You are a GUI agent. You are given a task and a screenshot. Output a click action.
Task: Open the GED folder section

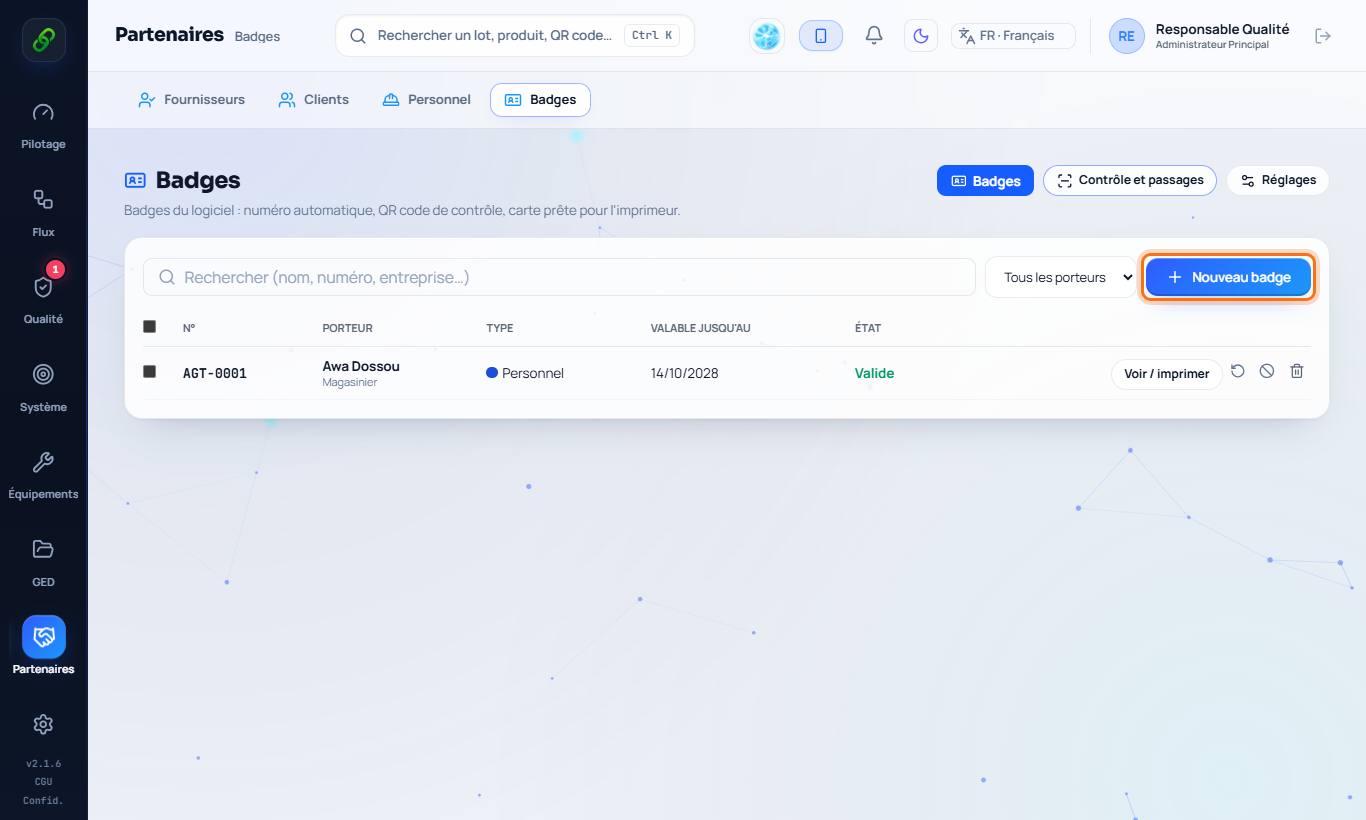(43, 562)
